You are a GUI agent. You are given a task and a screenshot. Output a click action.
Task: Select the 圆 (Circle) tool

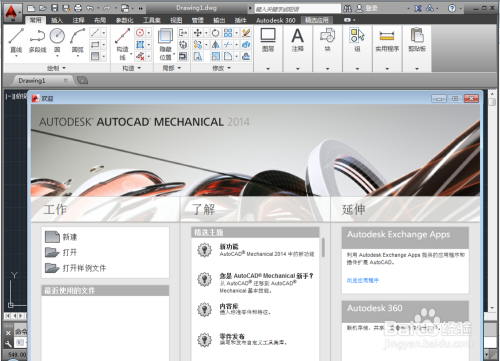pos(57,41)
